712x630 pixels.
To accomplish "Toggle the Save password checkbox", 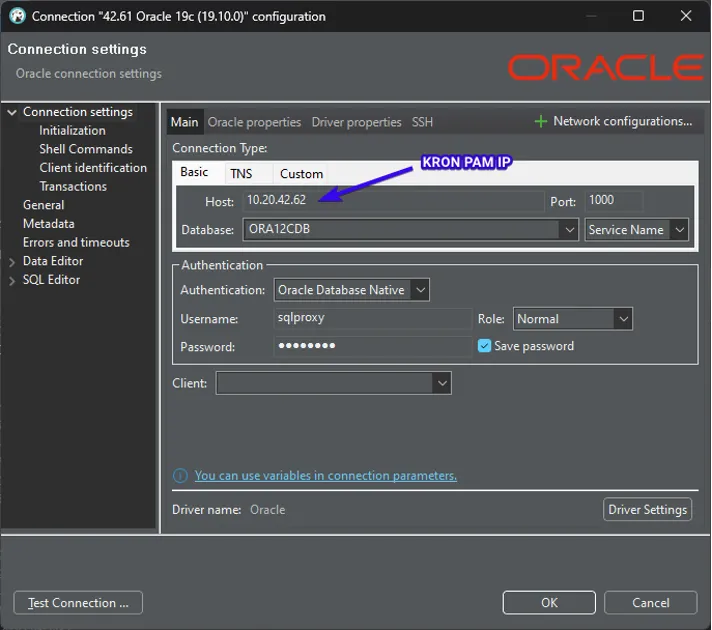I will click(484, 346).
